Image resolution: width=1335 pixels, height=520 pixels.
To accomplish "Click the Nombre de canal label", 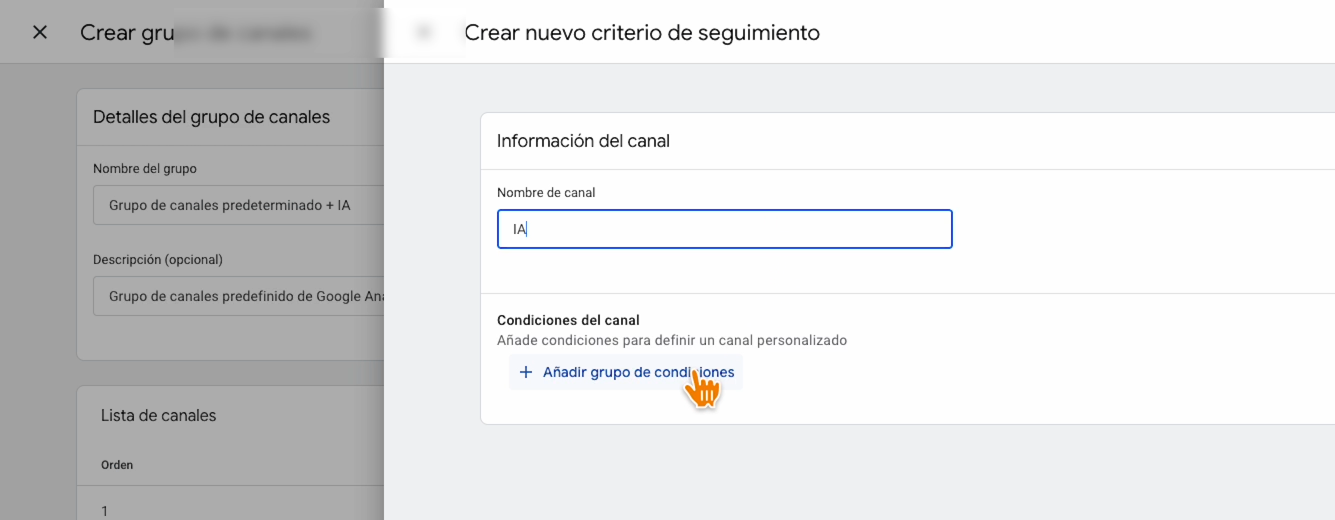I will (x=546, y=192).
